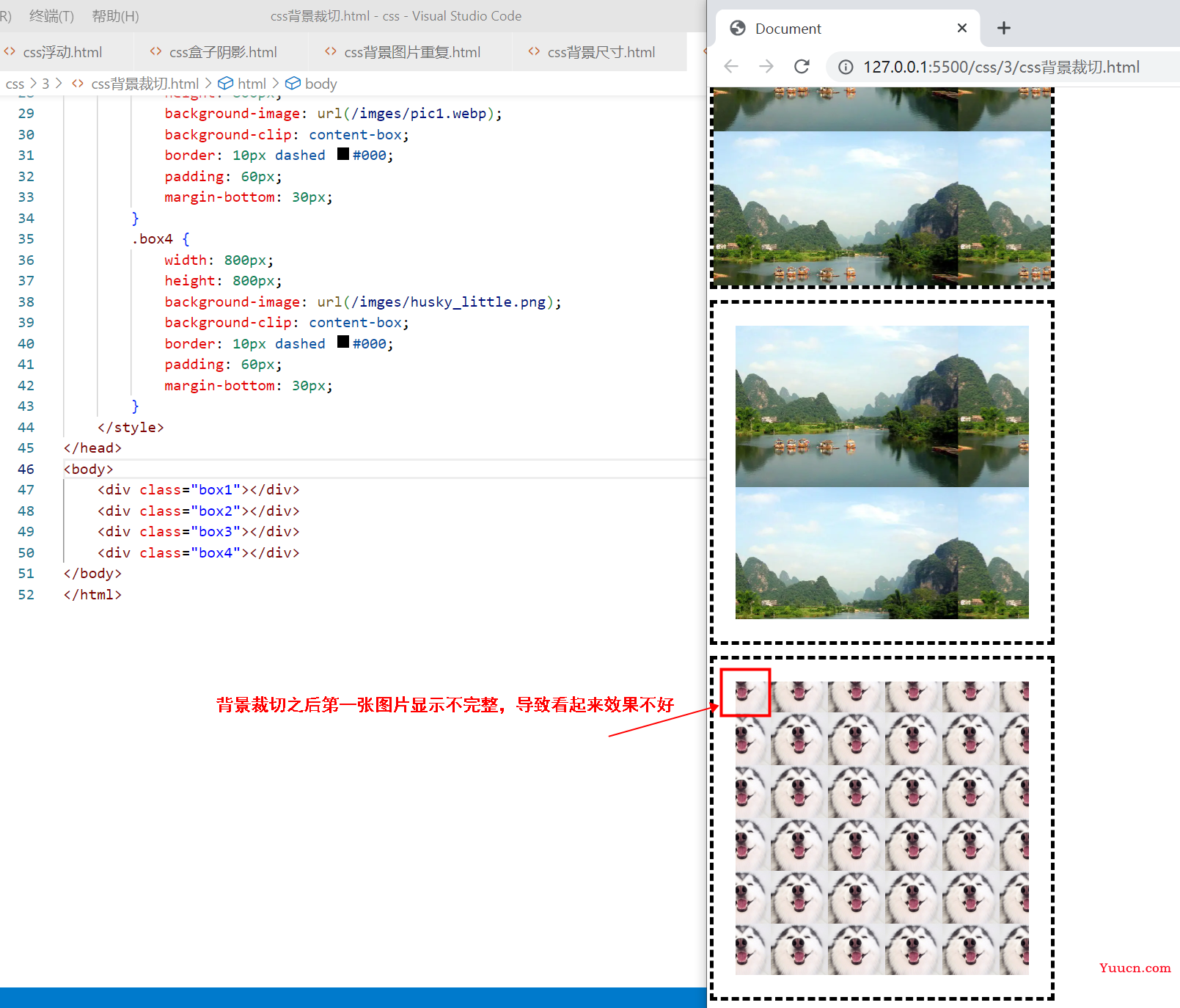
Task: Open color picker swatch on line 31
Action: 343,154
